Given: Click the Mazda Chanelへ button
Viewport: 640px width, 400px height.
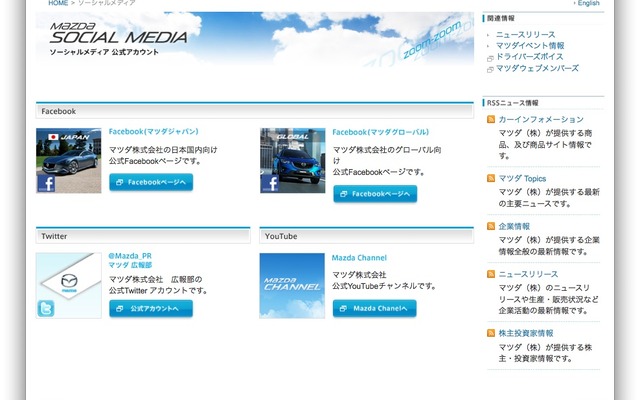Looking at the screenshot, I should pos(375,309).
